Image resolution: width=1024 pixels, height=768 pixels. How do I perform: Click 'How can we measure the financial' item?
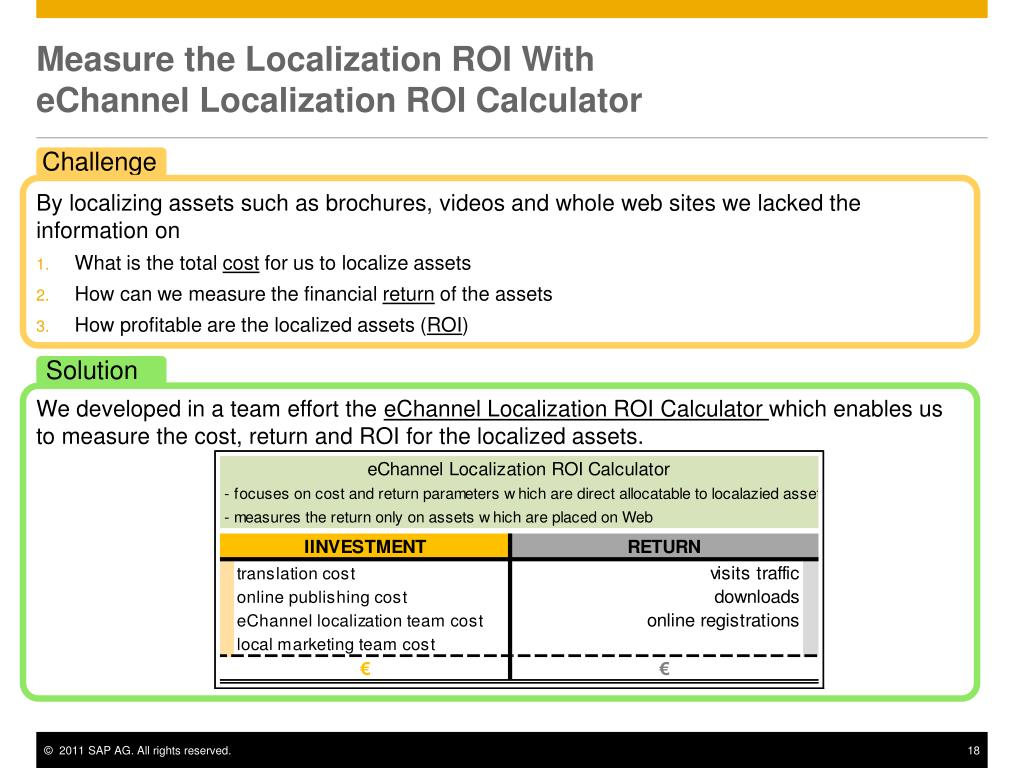313,295
